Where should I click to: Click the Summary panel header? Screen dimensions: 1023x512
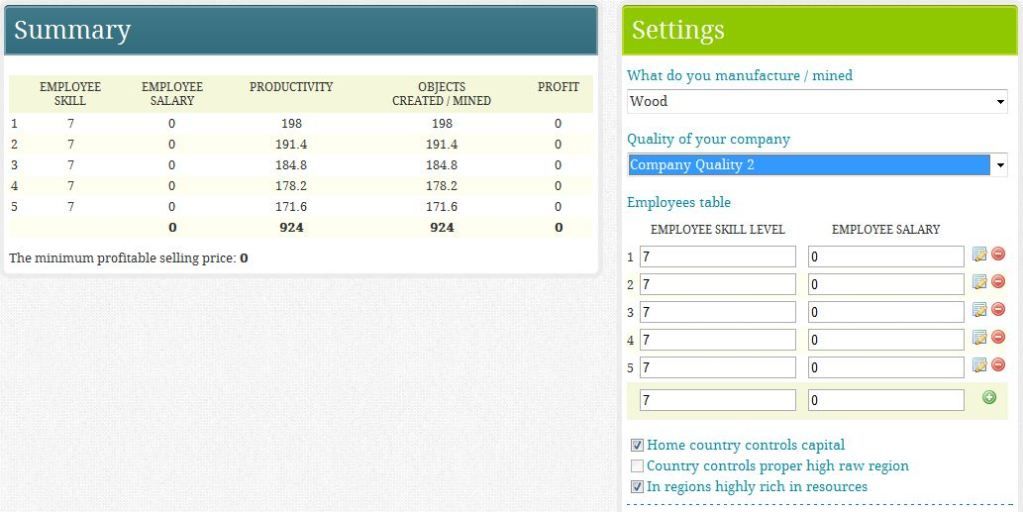[x=300, y=31]
